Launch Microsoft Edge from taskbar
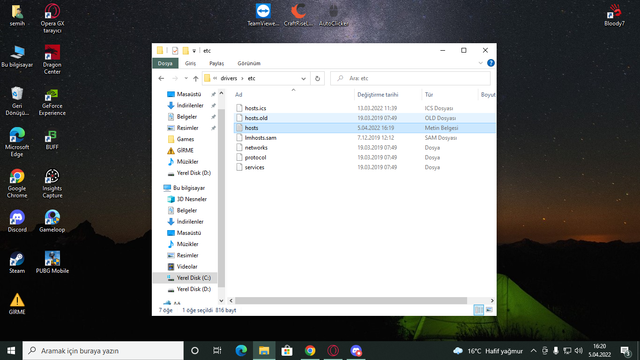 241,351
